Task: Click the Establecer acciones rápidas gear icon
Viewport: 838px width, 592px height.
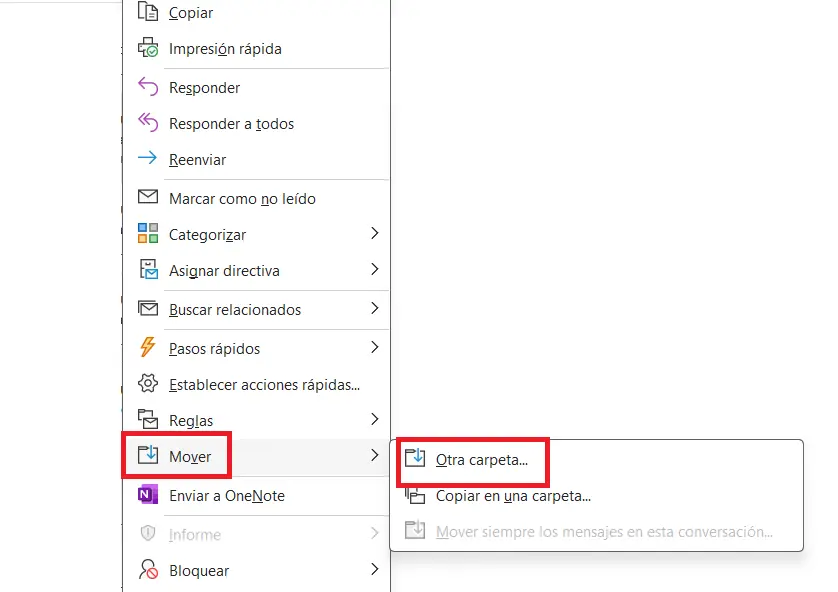Action: pos(147,384)
